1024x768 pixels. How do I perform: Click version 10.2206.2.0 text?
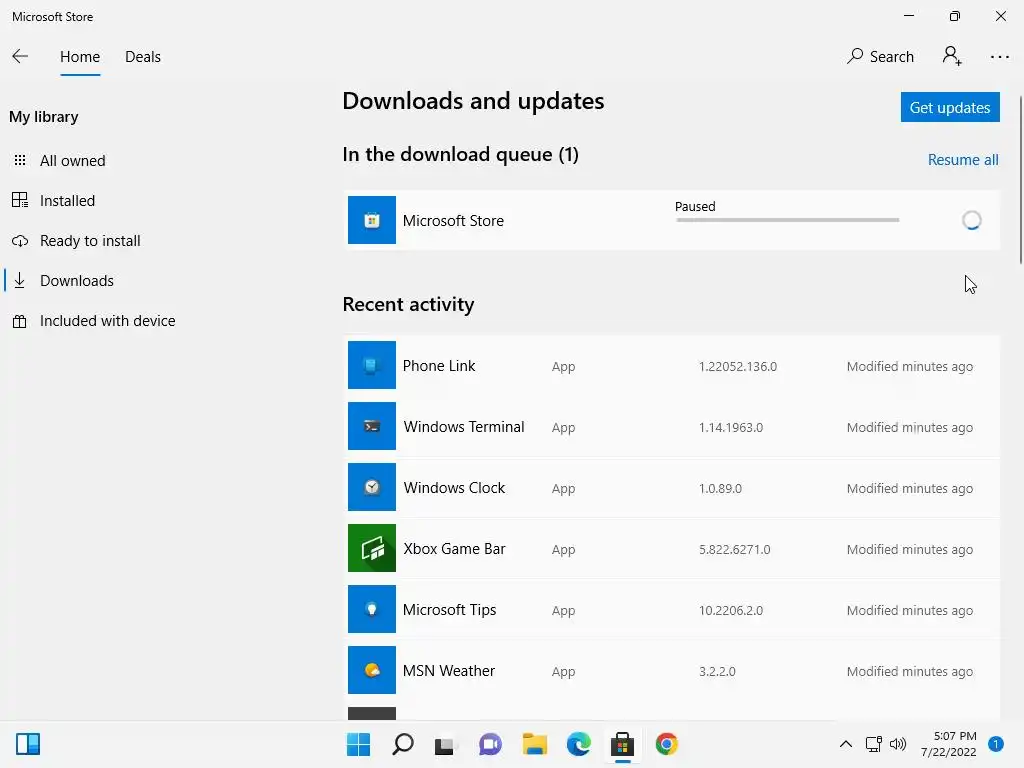731,611
